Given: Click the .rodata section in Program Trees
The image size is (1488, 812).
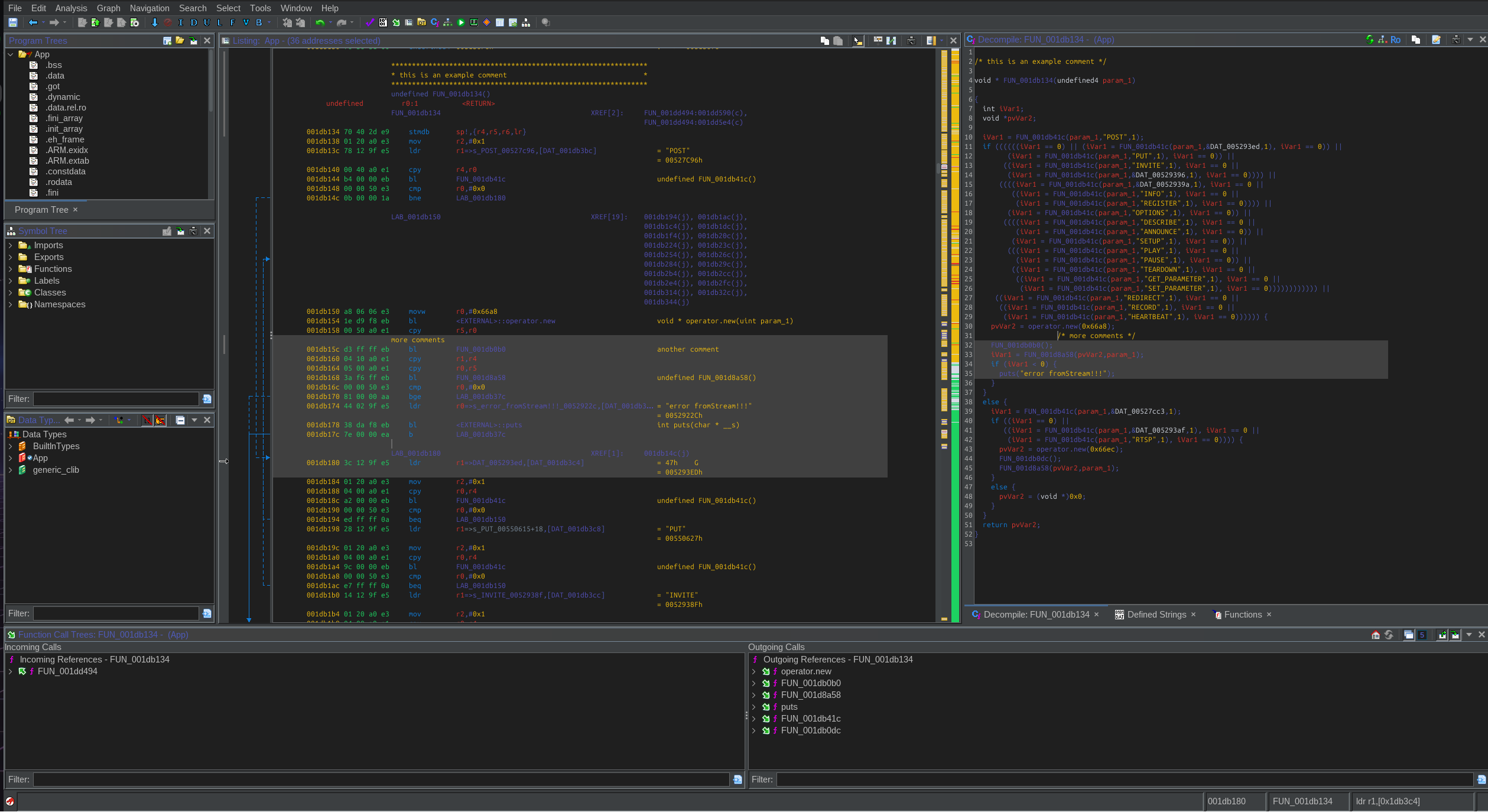Looking at the screenshot, I should [x=59, y=182].
